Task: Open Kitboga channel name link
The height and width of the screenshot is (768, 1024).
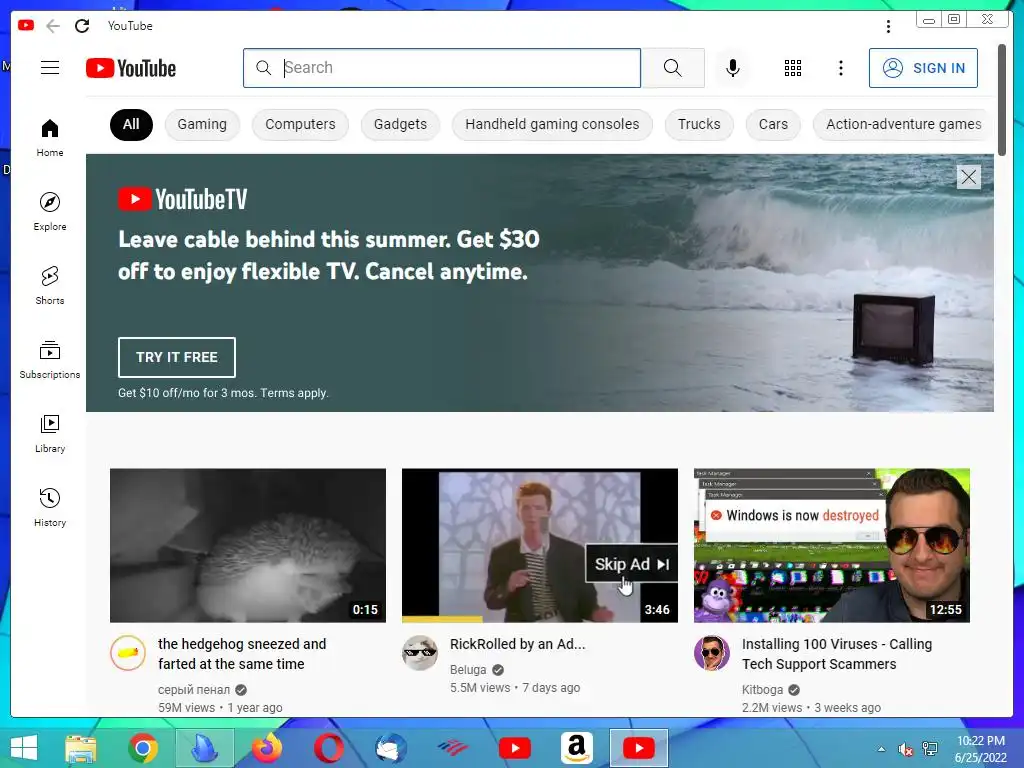Action: pos(762,690)
